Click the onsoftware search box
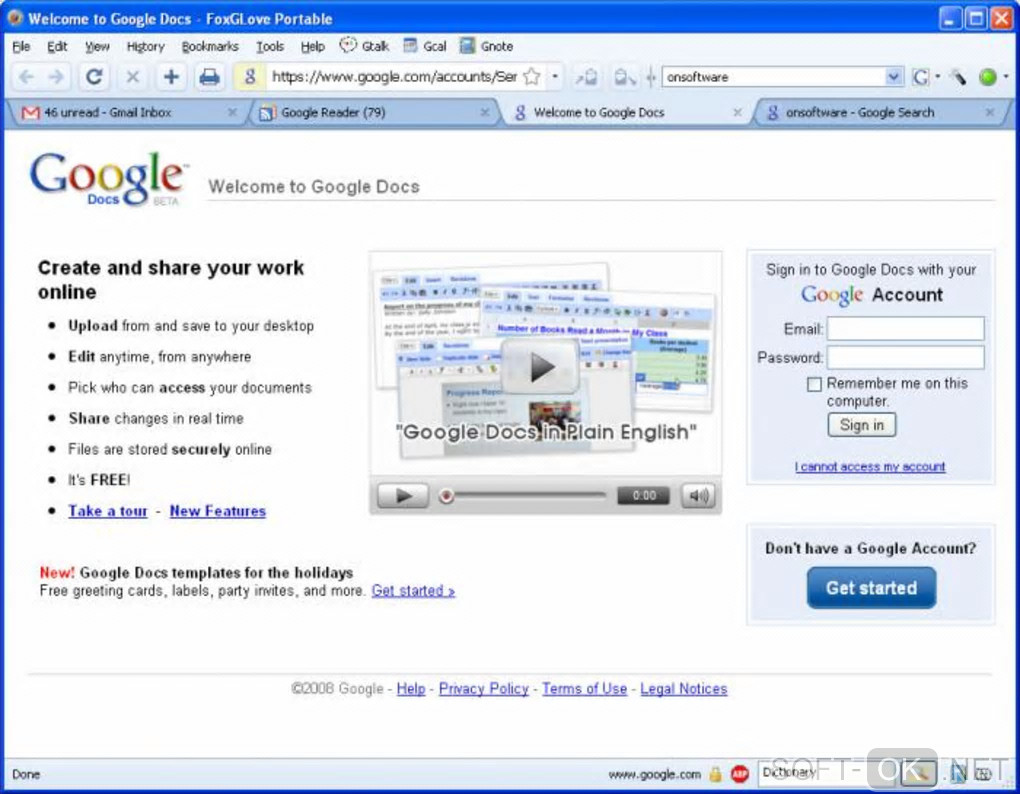 pos(775,77)
